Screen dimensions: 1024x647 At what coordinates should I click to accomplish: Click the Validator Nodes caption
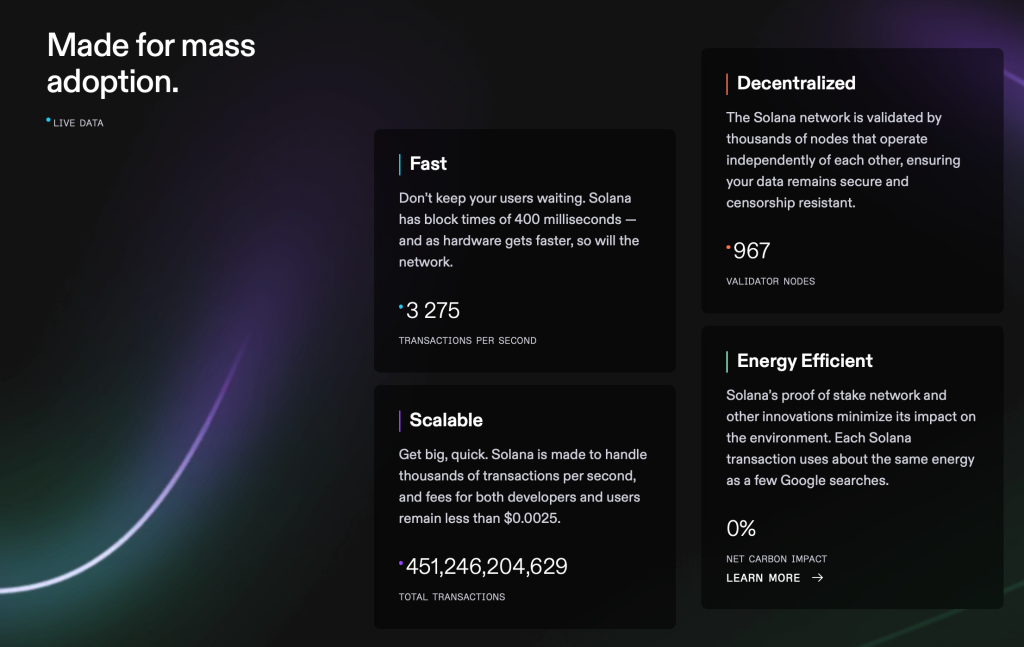pos(770,282)
